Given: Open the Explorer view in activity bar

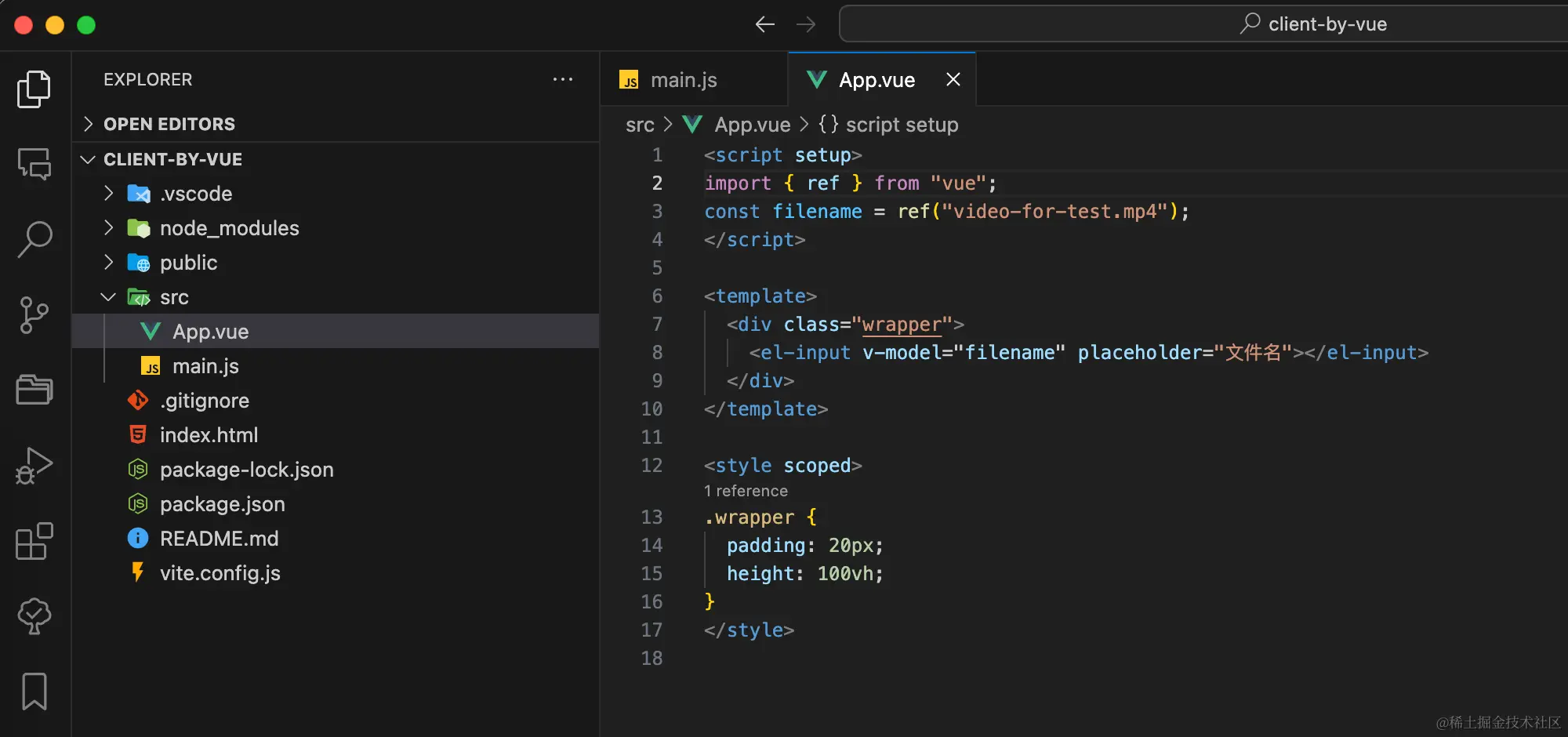Looking at the screenshot, I should [x=34, y=89].
